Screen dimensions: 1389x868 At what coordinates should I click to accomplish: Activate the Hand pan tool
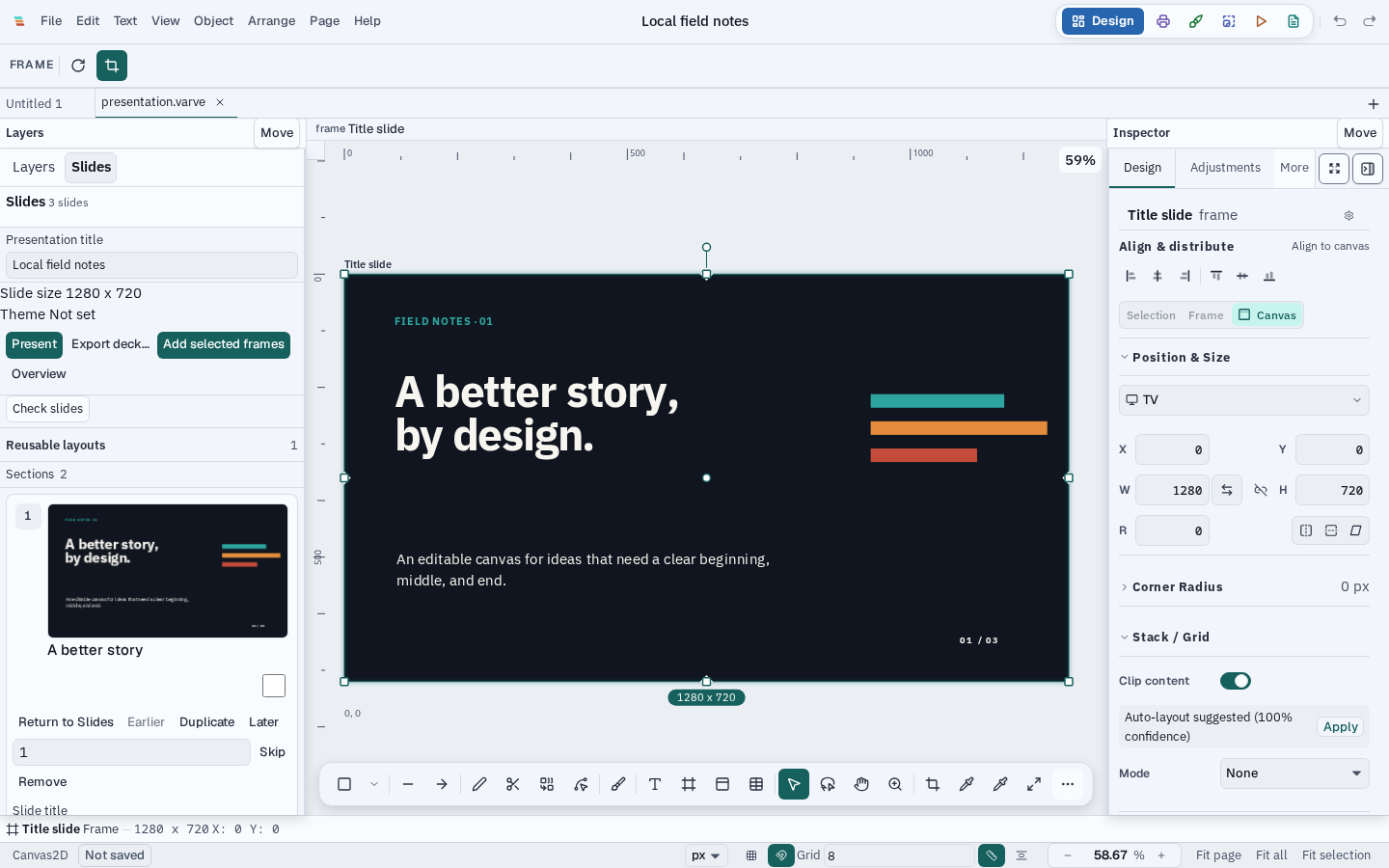click(861, 784)
